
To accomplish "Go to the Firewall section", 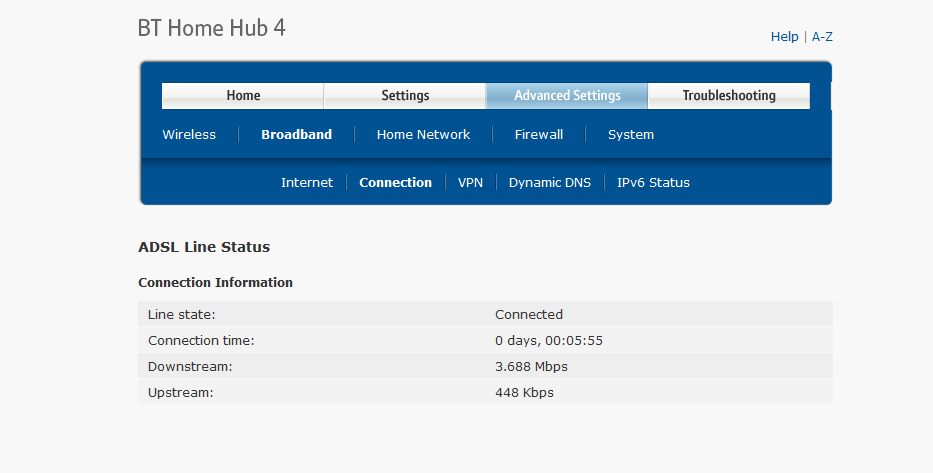I will (x=538, y=134).
